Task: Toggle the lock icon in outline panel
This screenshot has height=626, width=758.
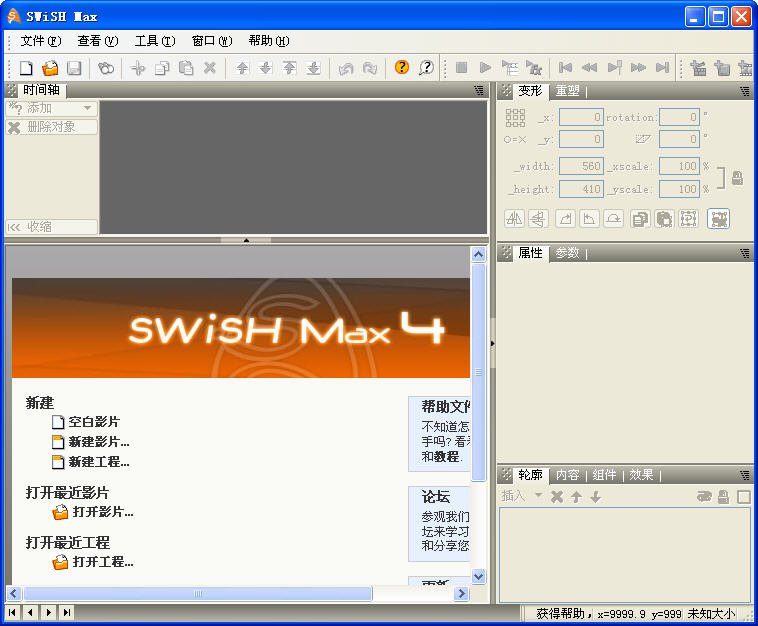Action: [x=723, y=497]
